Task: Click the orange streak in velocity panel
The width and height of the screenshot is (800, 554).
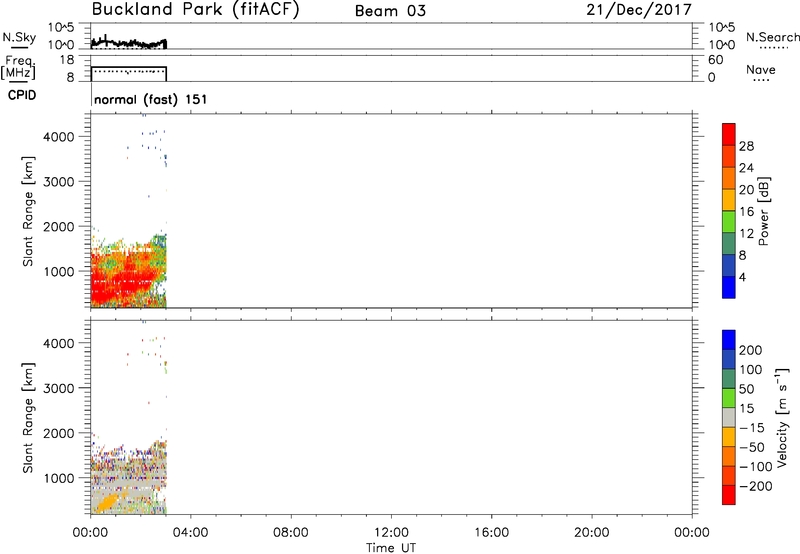Action: (110, 501)
